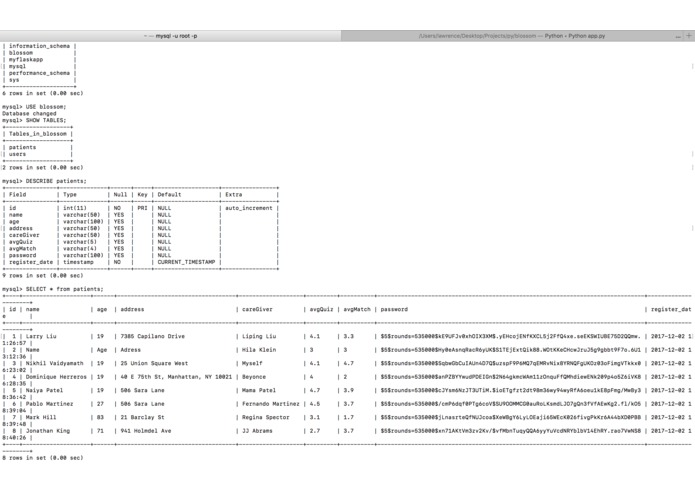Click the caregiver 'Fernando Martinez'
Image resolution: width=695 pixels, height=494 pixels.
tap(271, 404)
